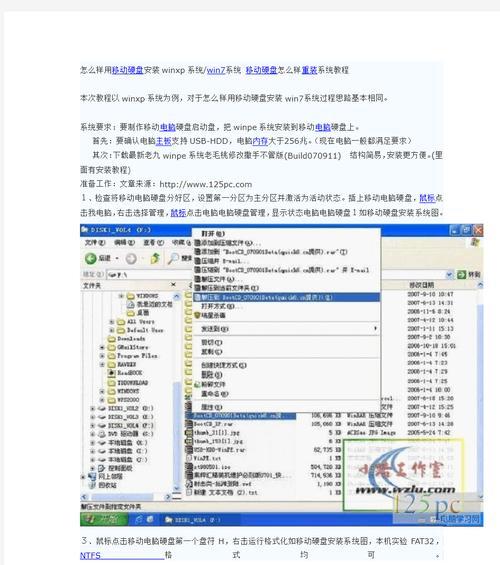The image size is (500, 565).
Task: Close the Folders pane with X
Action: point(173,285)
